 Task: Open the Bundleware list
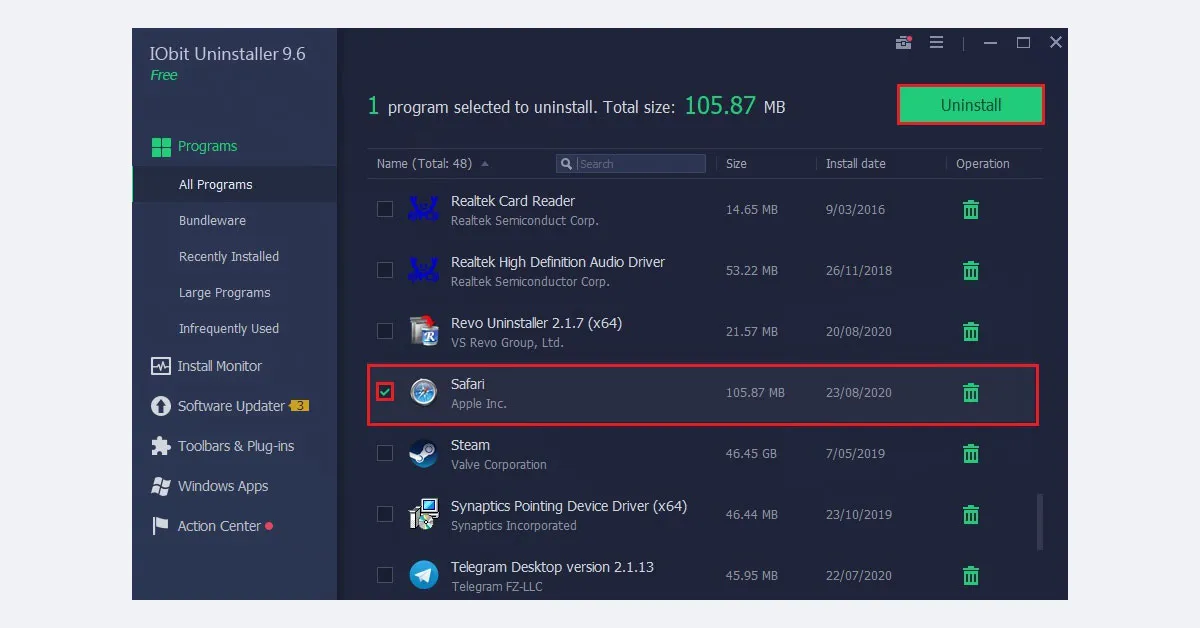212,220
